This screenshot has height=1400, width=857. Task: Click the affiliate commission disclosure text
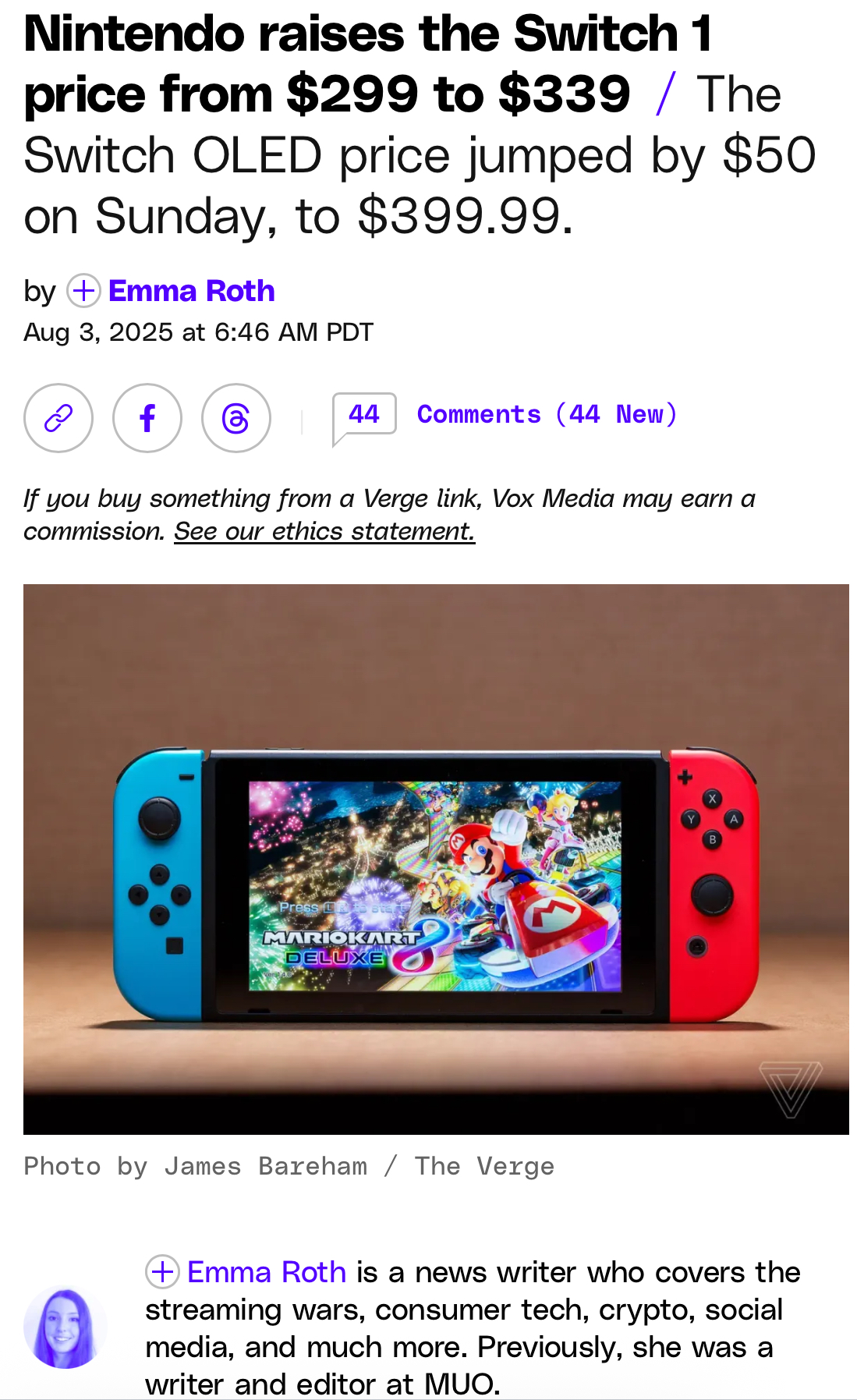(390, 515)
